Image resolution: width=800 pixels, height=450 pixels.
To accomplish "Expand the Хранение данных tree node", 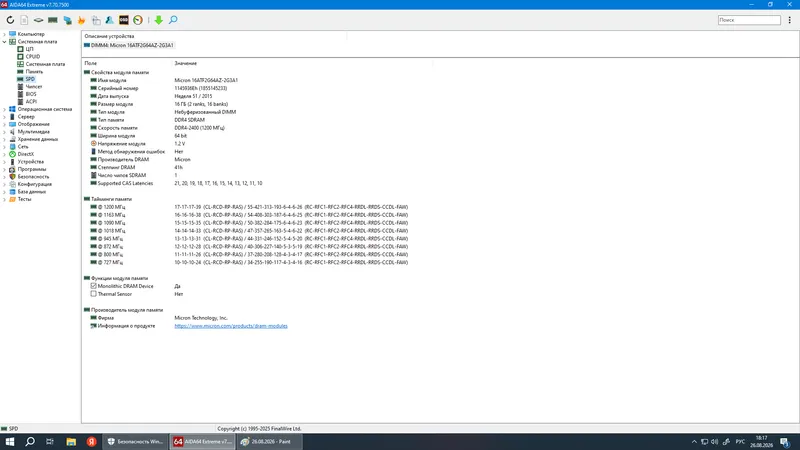I will point(5,139).
